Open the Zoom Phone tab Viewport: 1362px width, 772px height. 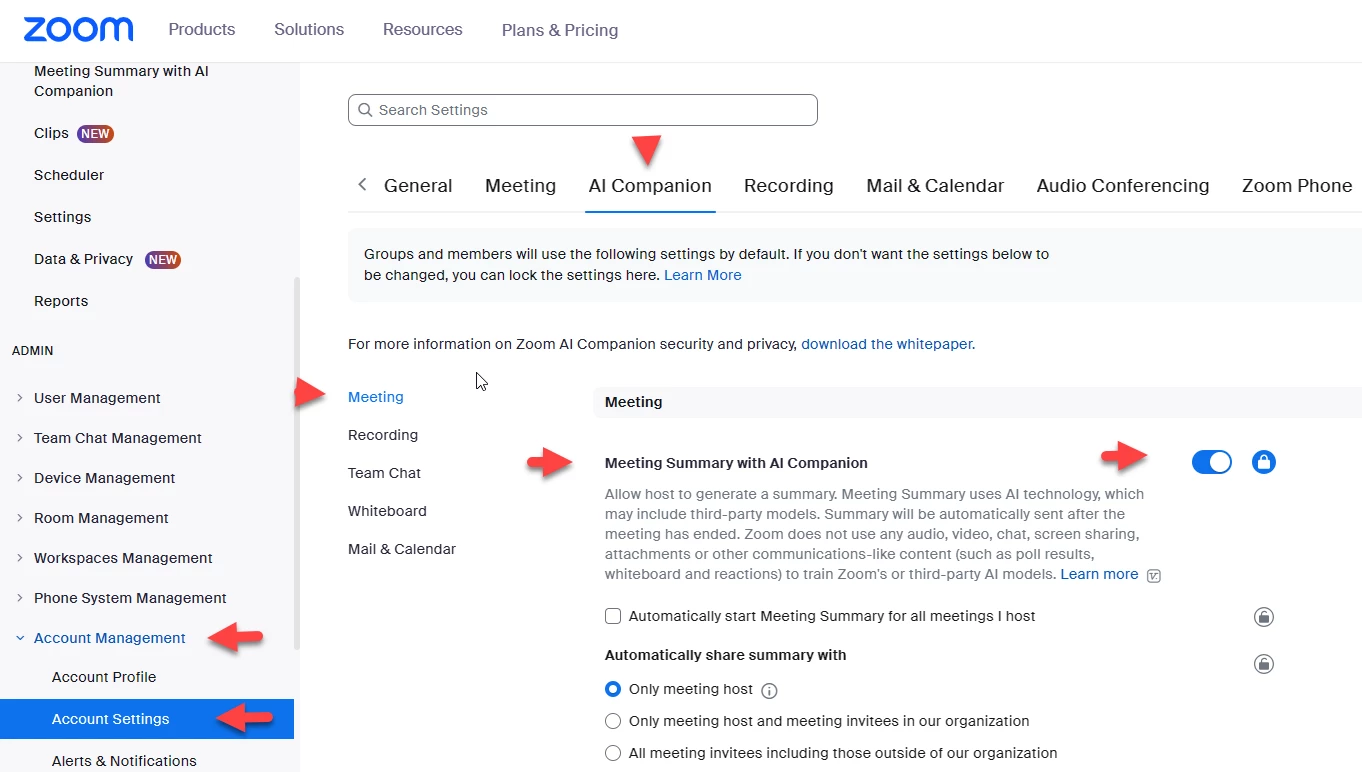click(1297, 186)
